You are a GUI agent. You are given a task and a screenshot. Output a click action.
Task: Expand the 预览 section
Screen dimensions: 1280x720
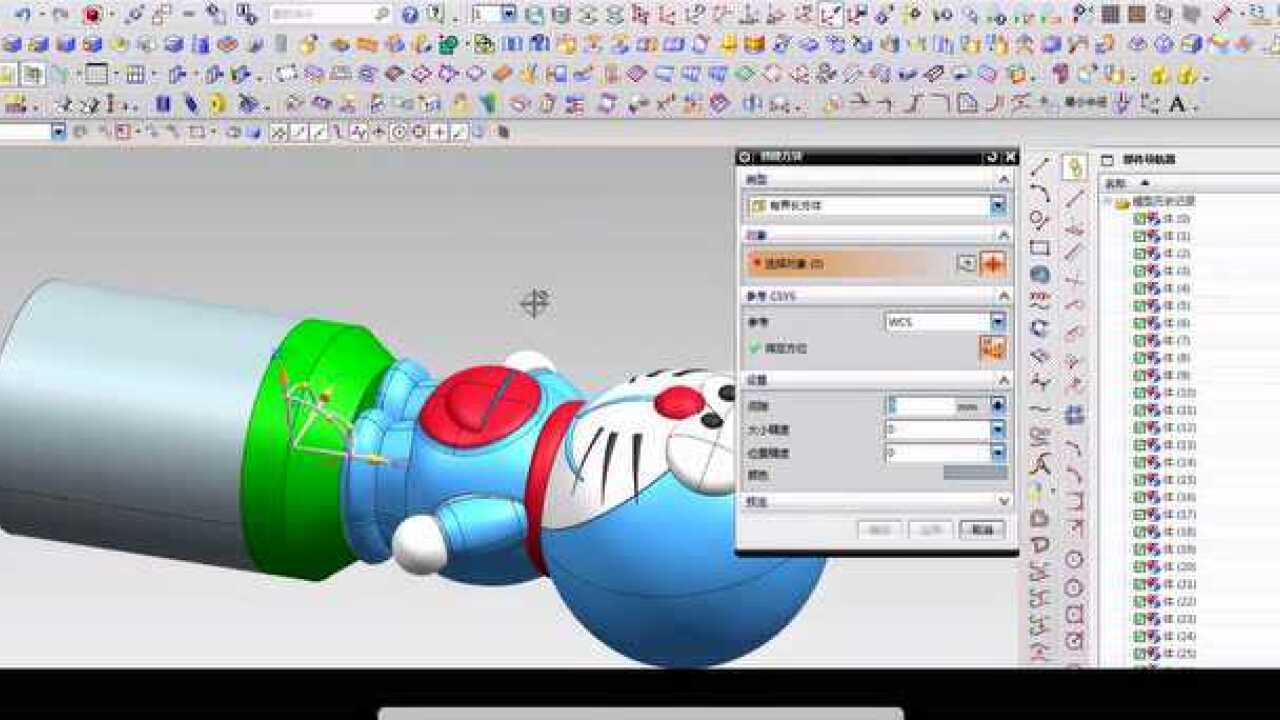pyautogui.click(x=1004, y=500)
